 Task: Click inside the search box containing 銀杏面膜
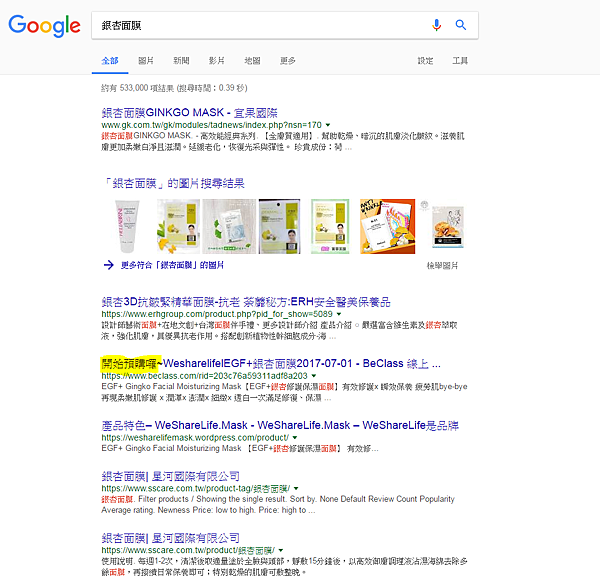(x=260, y=25)
